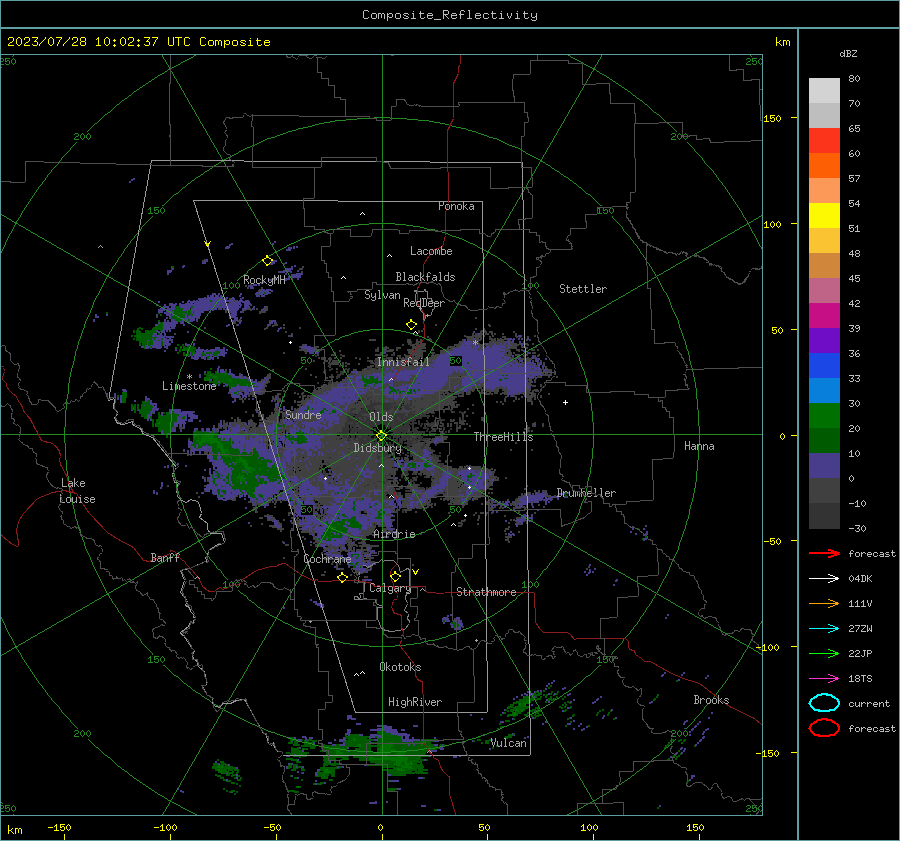Click the RockyMH label
The image size is (900, 841).
click(264, 280)
